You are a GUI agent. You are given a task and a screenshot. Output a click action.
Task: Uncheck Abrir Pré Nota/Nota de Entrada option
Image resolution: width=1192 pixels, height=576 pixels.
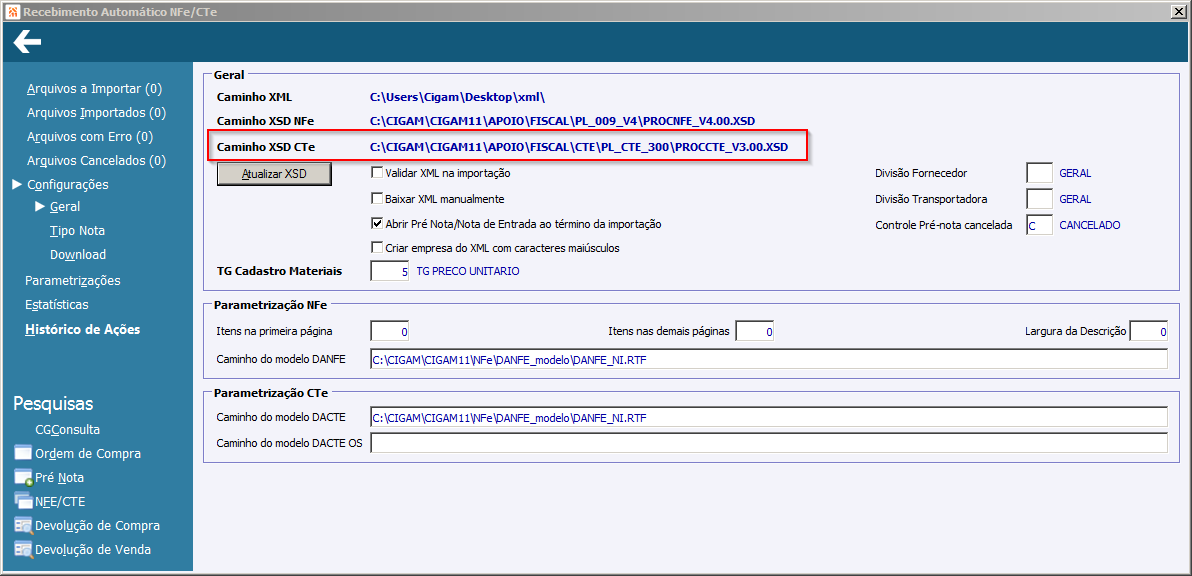tap(376, 223)
